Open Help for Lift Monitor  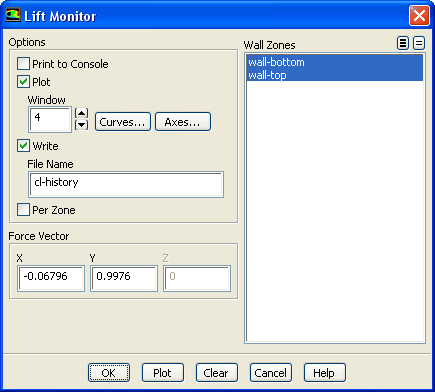pos(325,373)
